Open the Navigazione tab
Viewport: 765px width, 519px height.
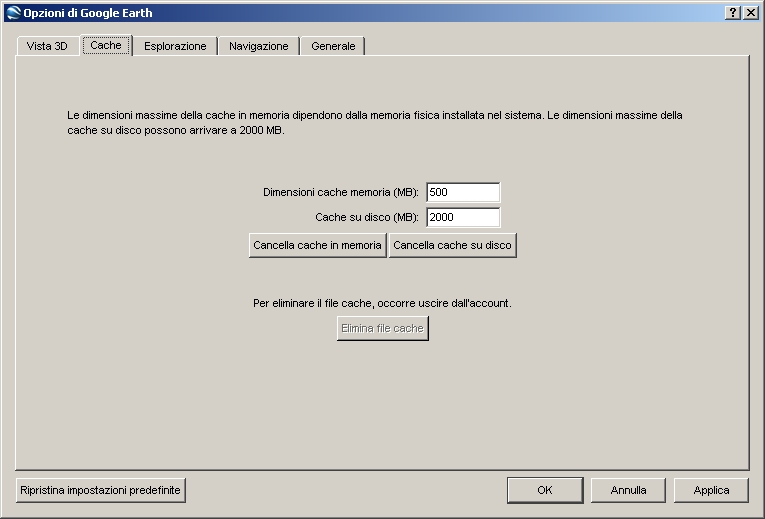[x=259, y=46]
